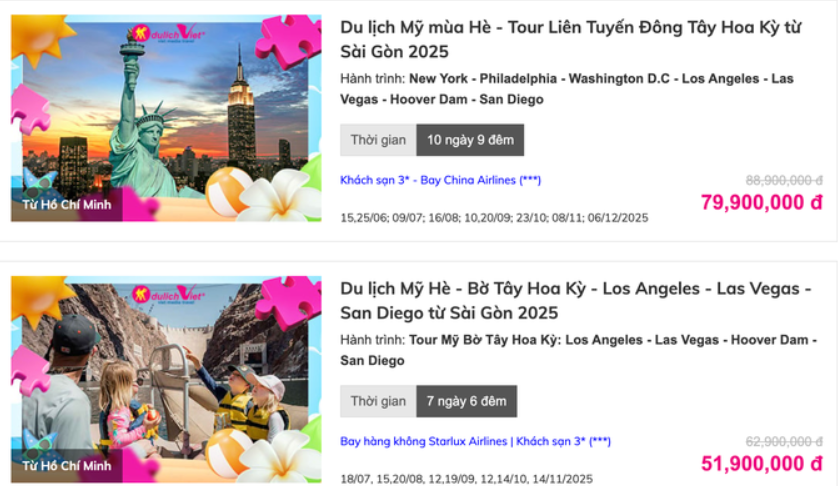Open the "Du lịch Mỹ Hè - Bờ Tây Hoa Kỳ" title
838x486 pixels.
[576, 300]
